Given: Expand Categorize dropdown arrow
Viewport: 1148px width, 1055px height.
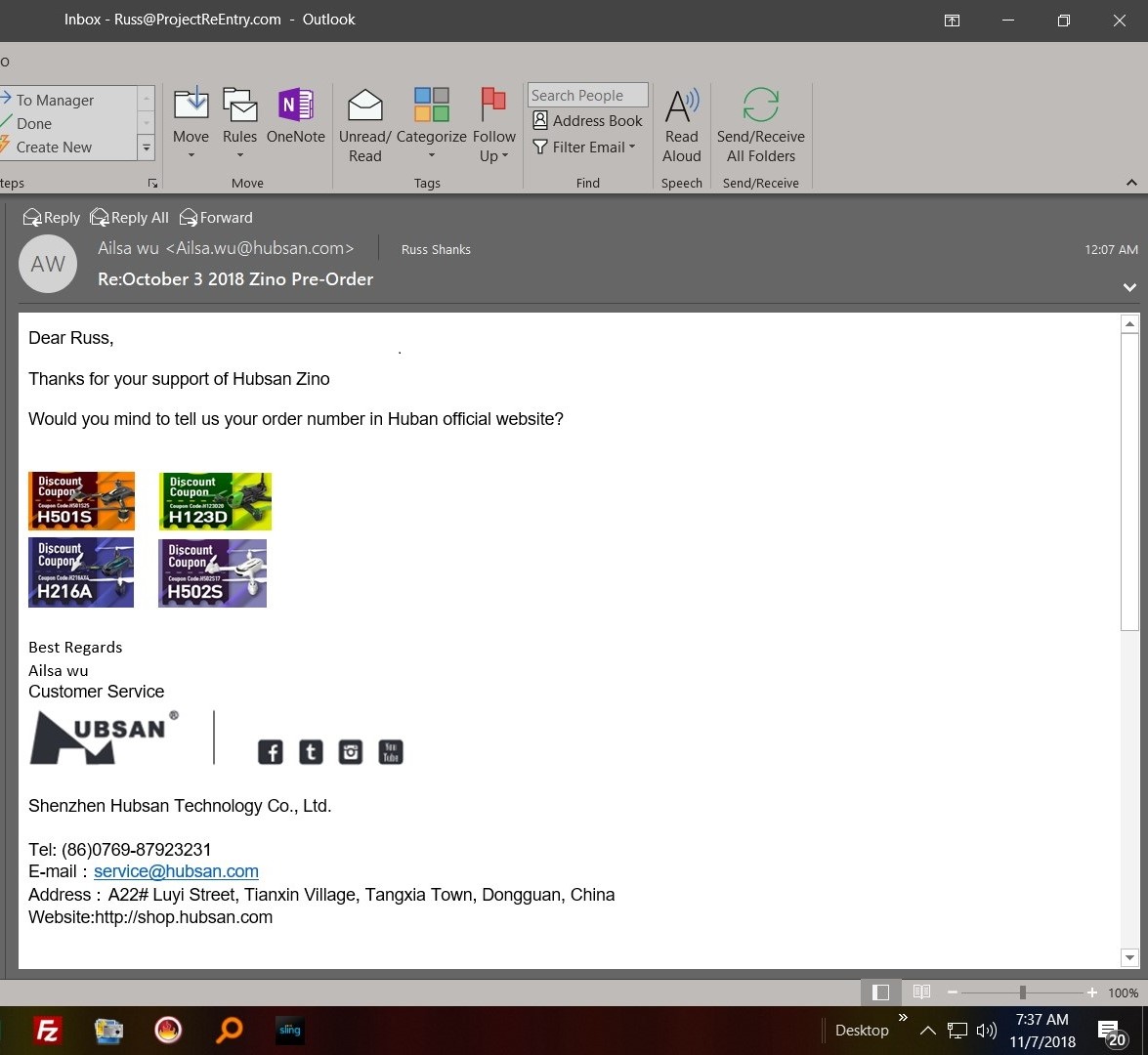Looking at the screenshot, I should point(431,155).
